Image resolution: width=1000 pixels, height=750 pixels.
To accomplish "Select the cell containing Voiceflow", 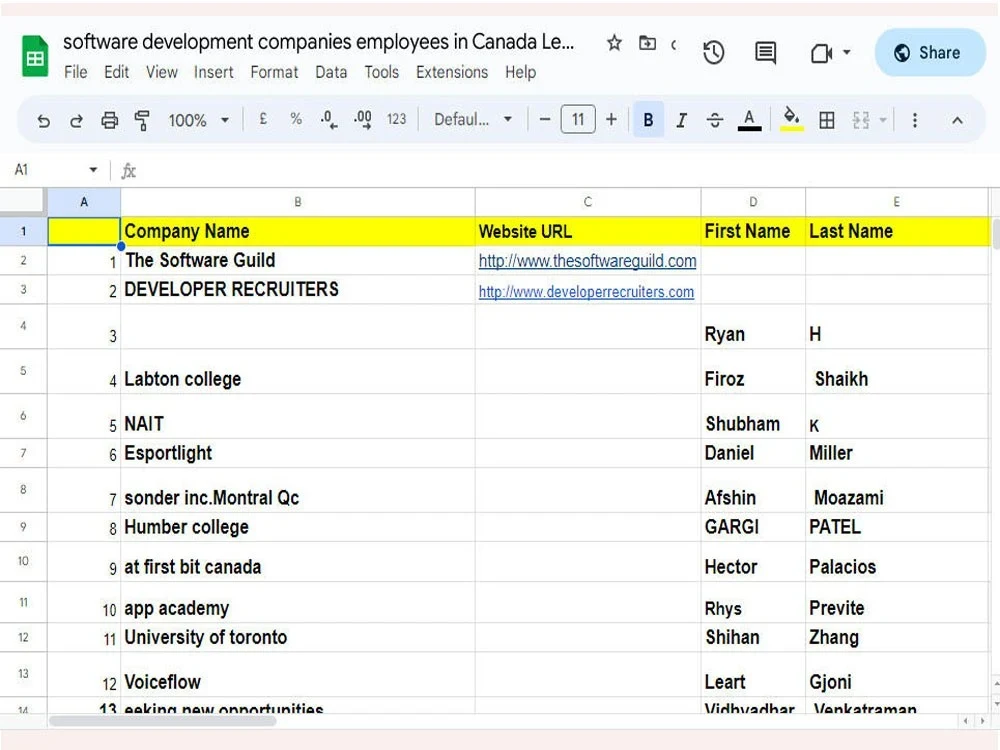I will click(297, 674).
